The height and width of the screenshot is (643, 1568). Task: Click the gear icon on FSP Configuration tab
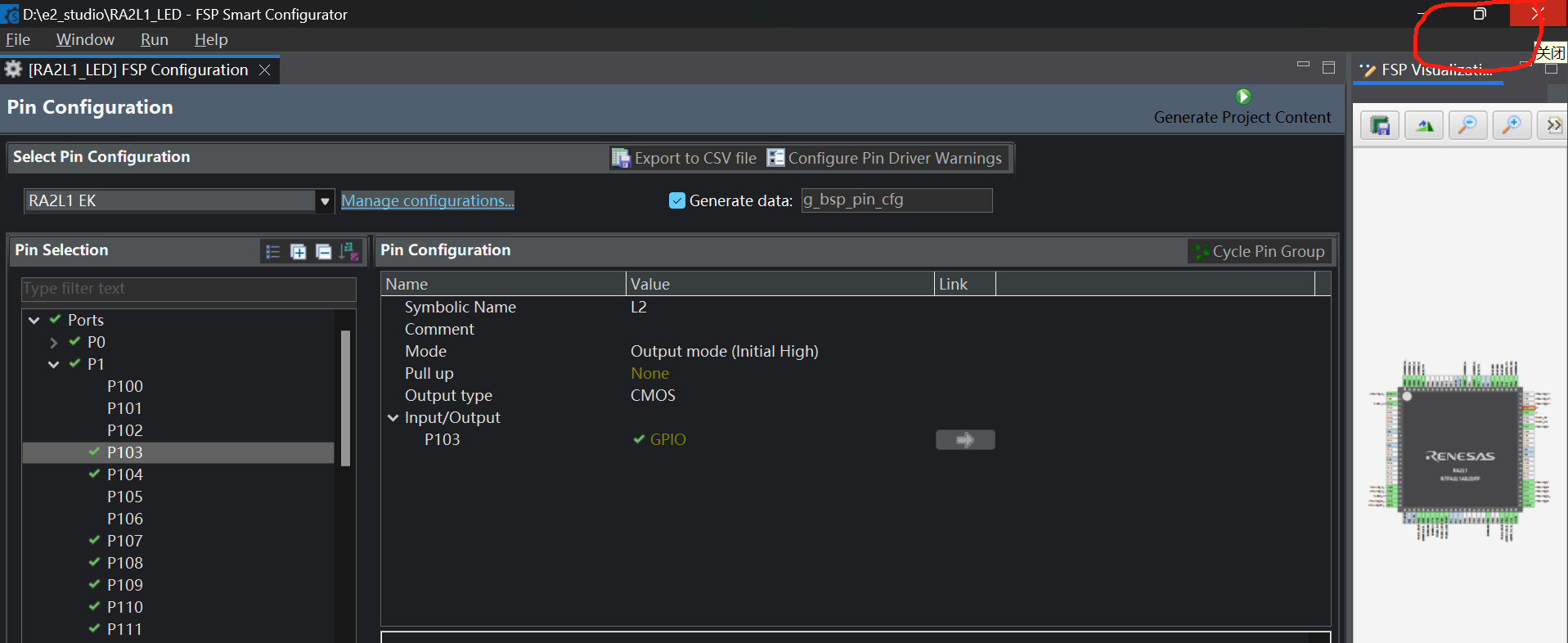(x=14, y=70)
